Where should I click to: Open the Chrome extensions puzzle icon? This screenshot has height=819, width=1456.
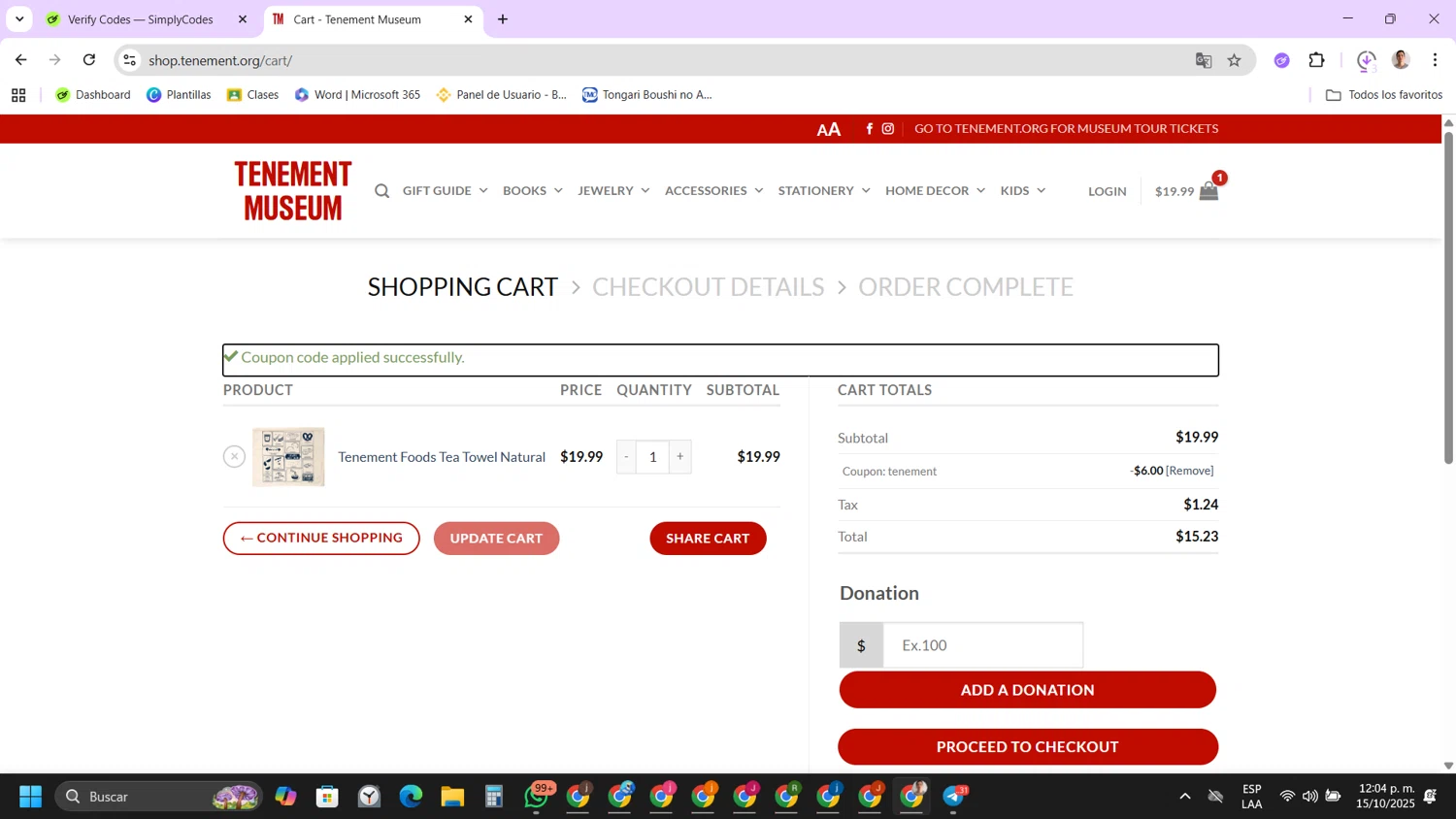point(1316,60)
